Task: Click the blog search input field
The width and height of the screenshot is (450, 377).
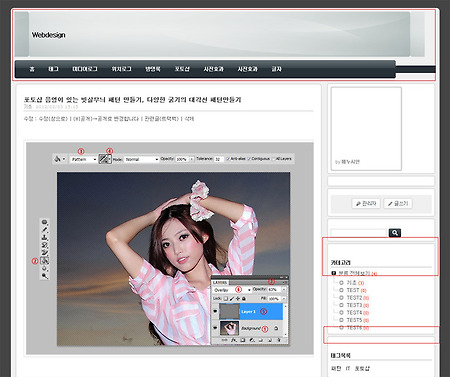Action: click(359, 233)
